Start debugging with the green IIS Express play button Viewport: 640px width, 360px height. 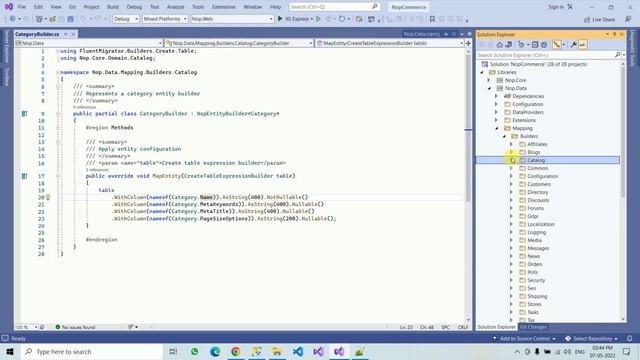pyautogui.click(x=280, y=19)
